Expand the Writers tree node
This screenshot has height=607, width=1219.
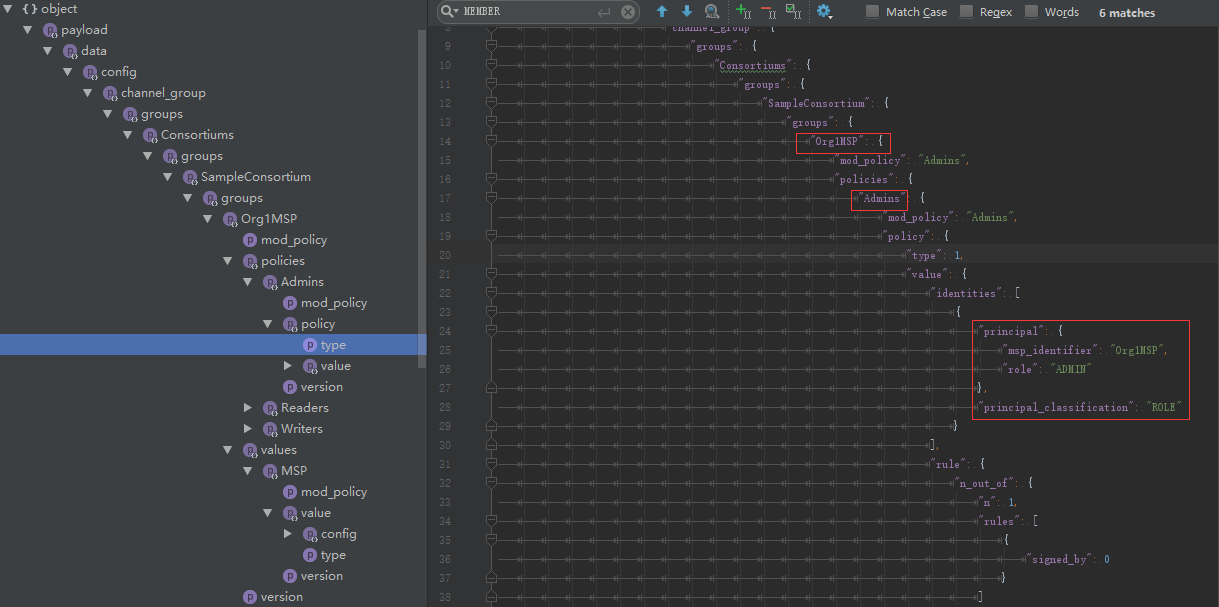click(x=248, y=429)
